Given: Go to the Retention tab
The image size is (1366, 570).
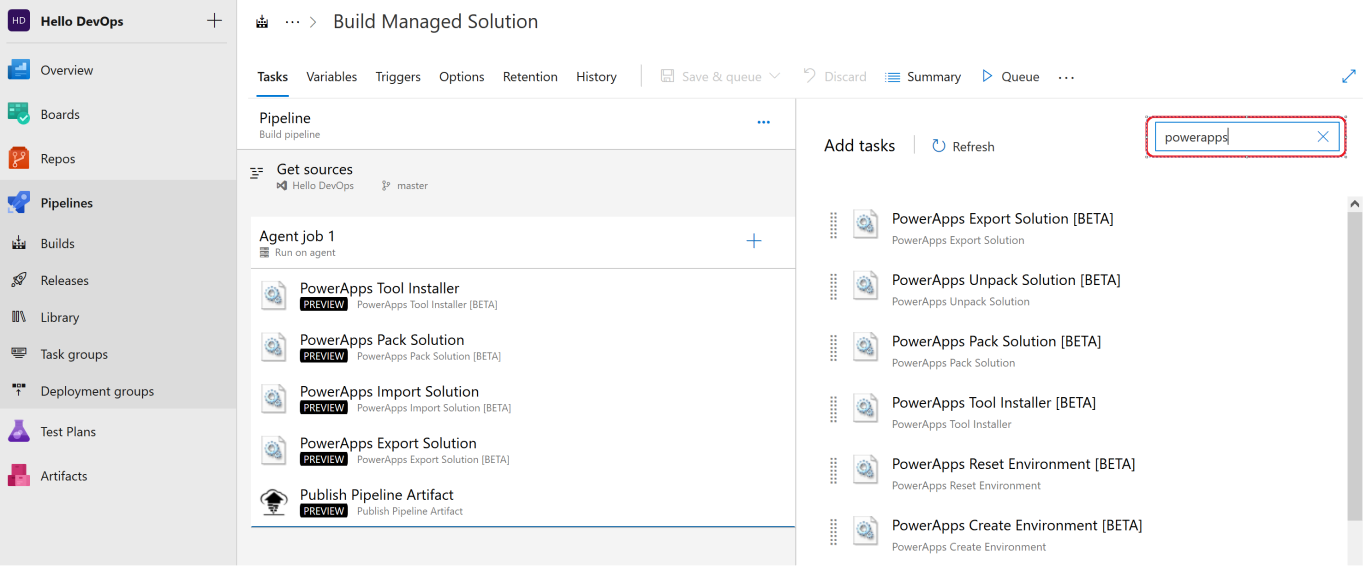Looking at the screenshot, I should point(530,77).
